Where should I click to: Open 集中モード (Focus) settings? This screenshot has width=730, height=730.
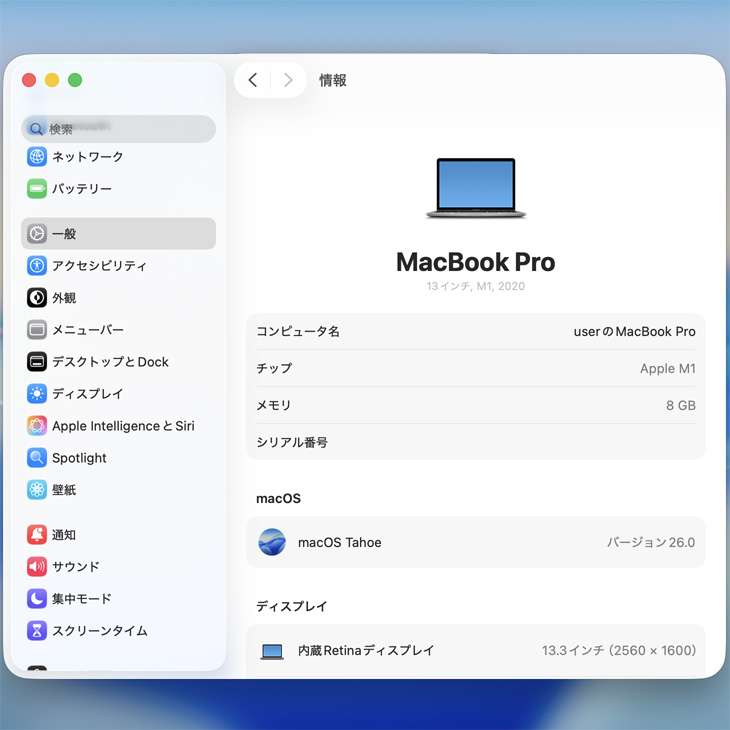click(x=82, y=599)
